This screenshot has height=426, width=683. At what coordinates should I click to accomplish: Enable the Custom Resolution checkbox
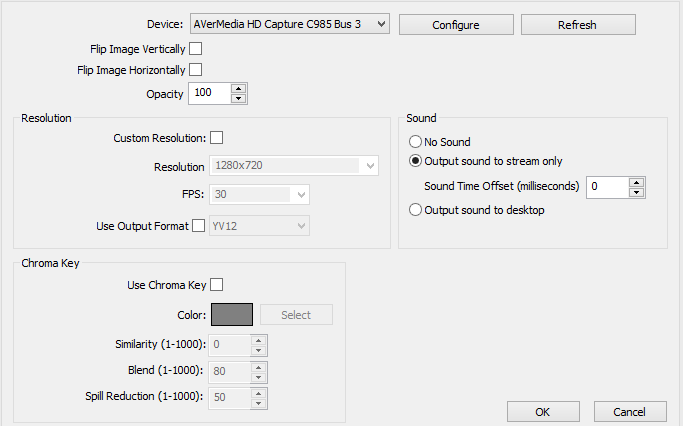coord(216,138)
